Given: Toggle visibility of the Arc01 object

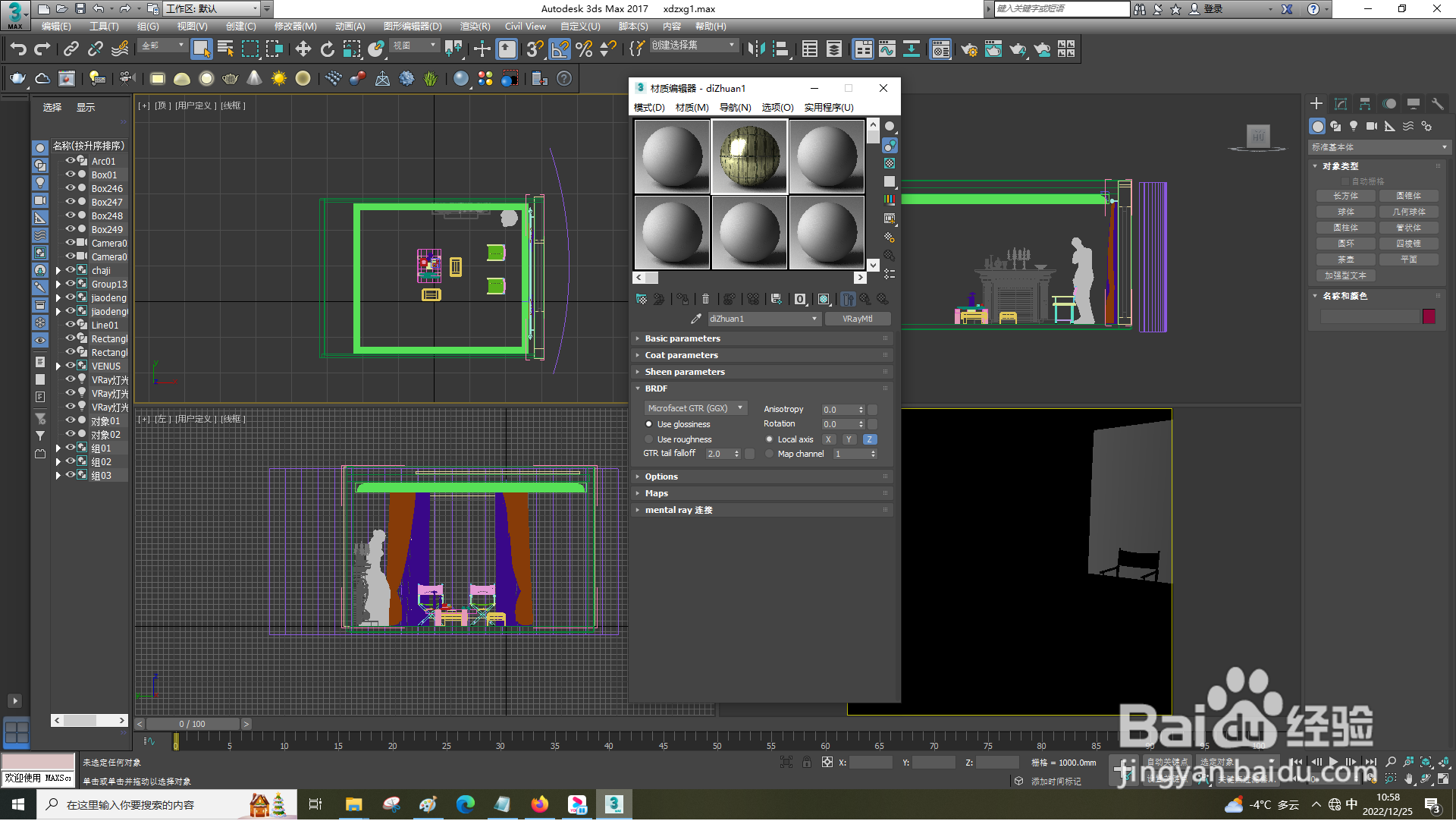Looking at the screenshot, I should pos(69,161).
